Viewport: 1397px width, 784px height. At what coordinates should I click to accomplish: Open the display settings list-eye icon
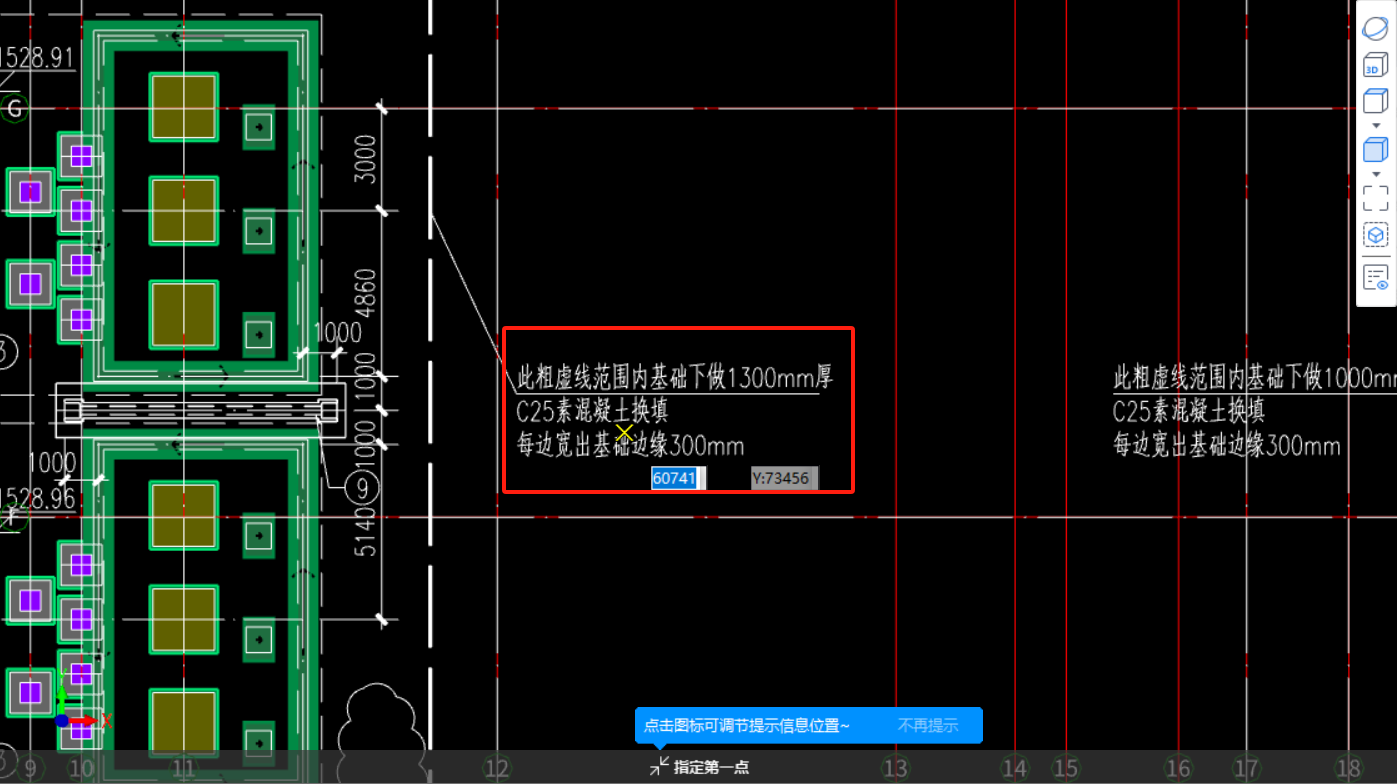(1376, 277)
